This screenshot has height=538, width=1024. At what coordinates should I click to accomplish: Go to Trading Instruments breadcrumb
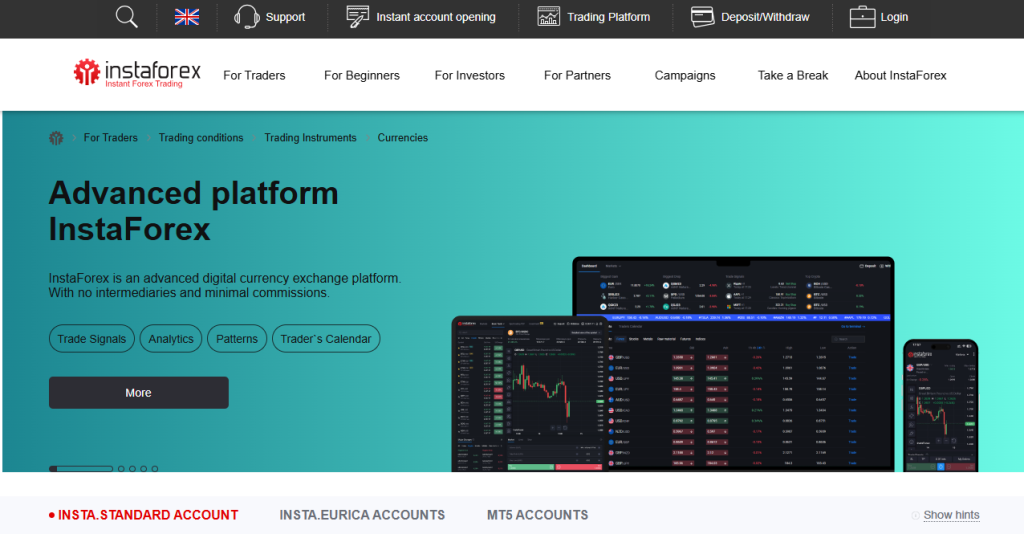[x=310, y=138]
